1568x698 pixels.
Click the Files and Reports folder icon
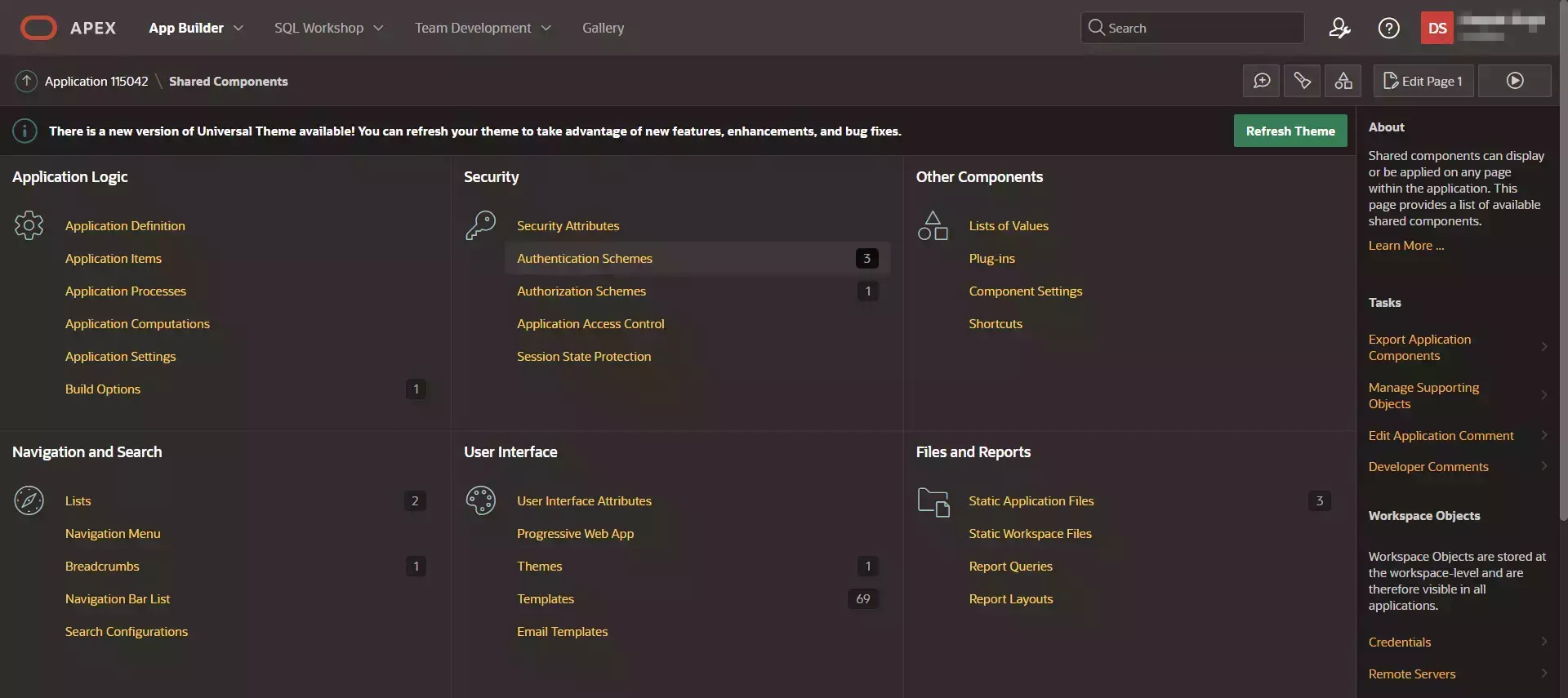(933, 502)
